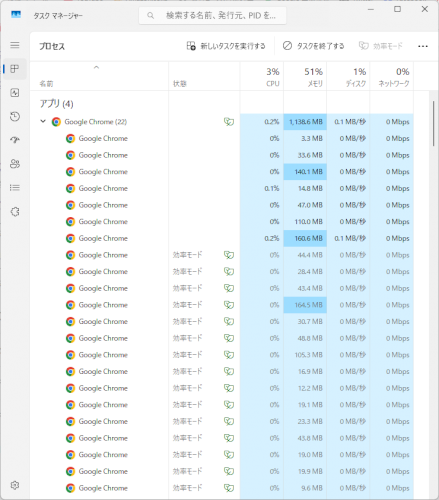Open the Details list page icon

coord(15,188)
